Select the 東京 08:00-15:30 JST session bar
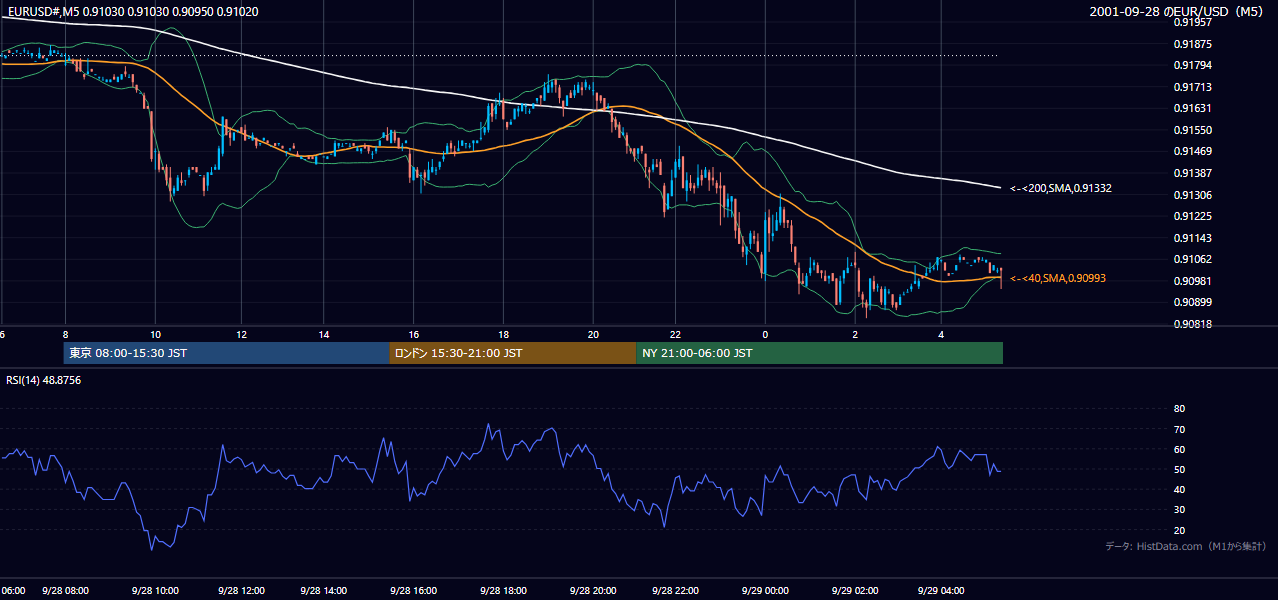The width and height of the screenshot is (1278, 600). 226,353
